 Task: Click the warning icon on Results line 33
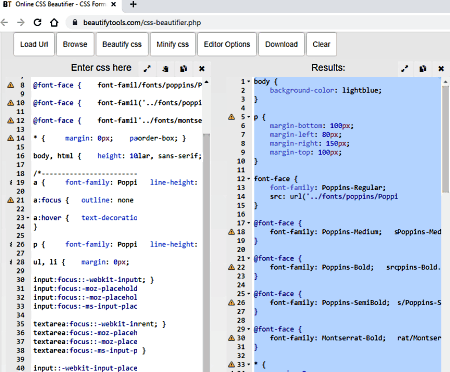point(231,364)
